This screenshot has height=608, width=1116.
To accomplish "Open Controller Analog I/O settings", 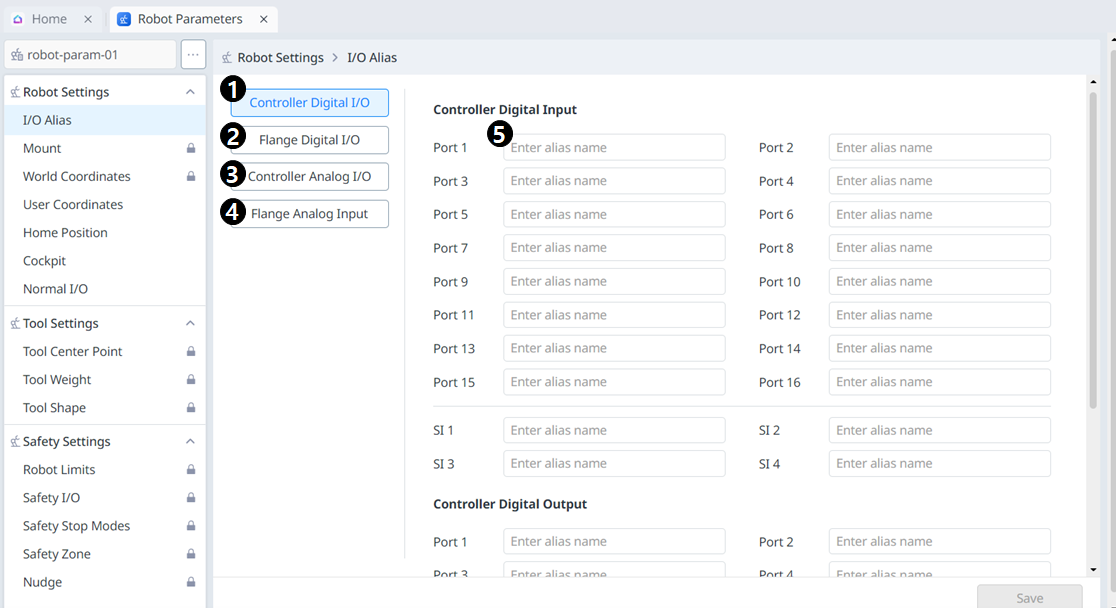I will (x=309, y=177).
